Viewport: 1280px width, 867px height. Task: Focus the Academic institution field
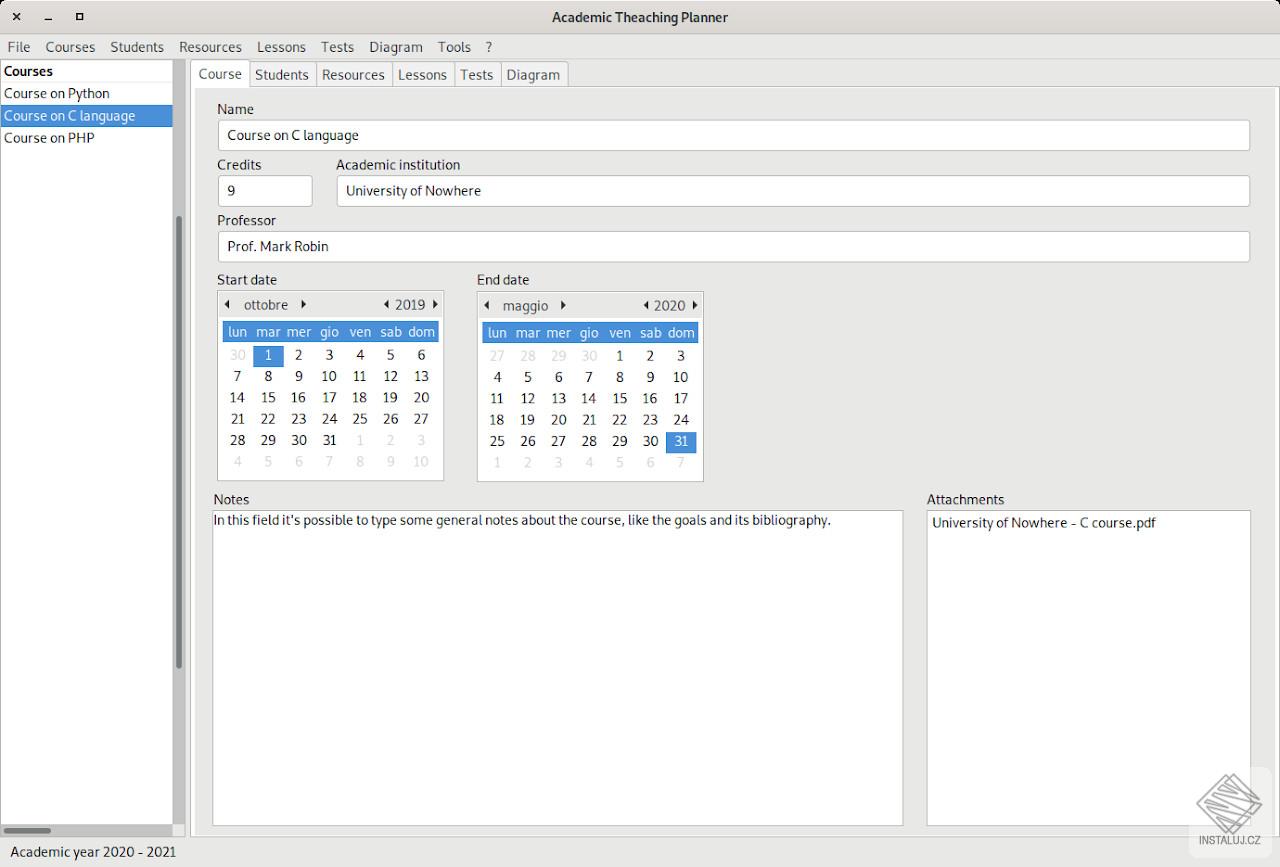tap(793, 191)
